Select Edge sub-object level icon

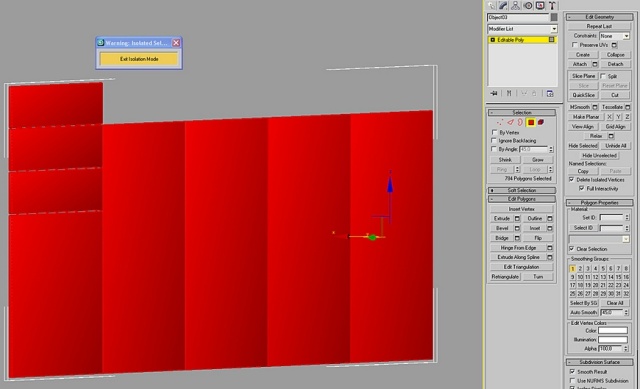pos(510,122)
